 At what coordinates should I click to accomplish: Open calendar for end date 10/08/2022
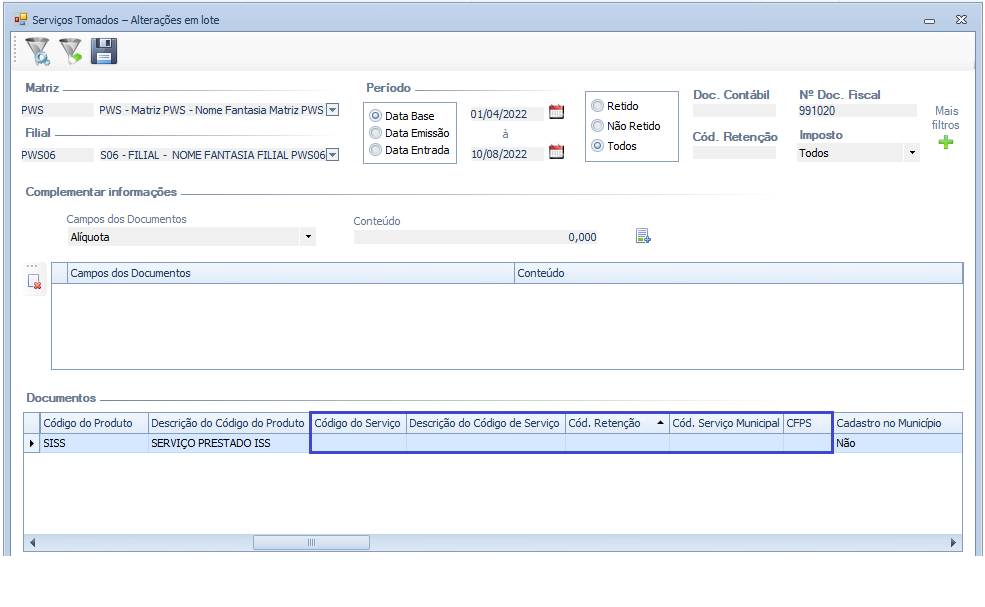click(x=557, y=152)
